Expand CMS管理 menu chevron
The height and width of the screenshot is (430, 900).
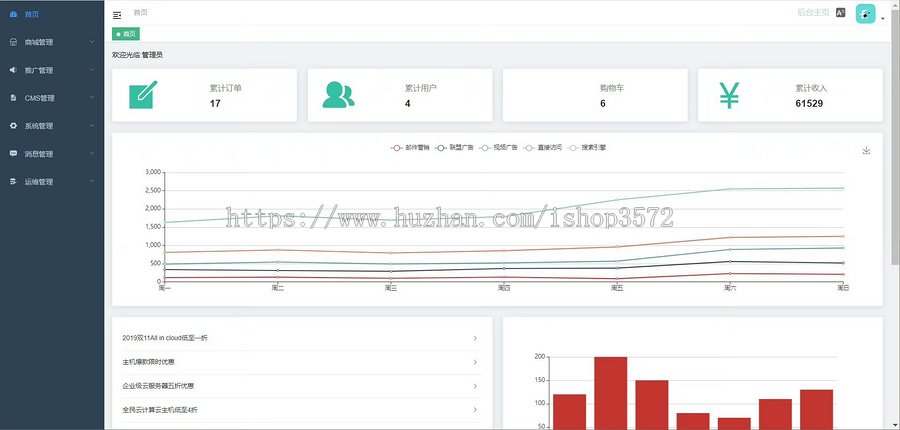[92, 98]
